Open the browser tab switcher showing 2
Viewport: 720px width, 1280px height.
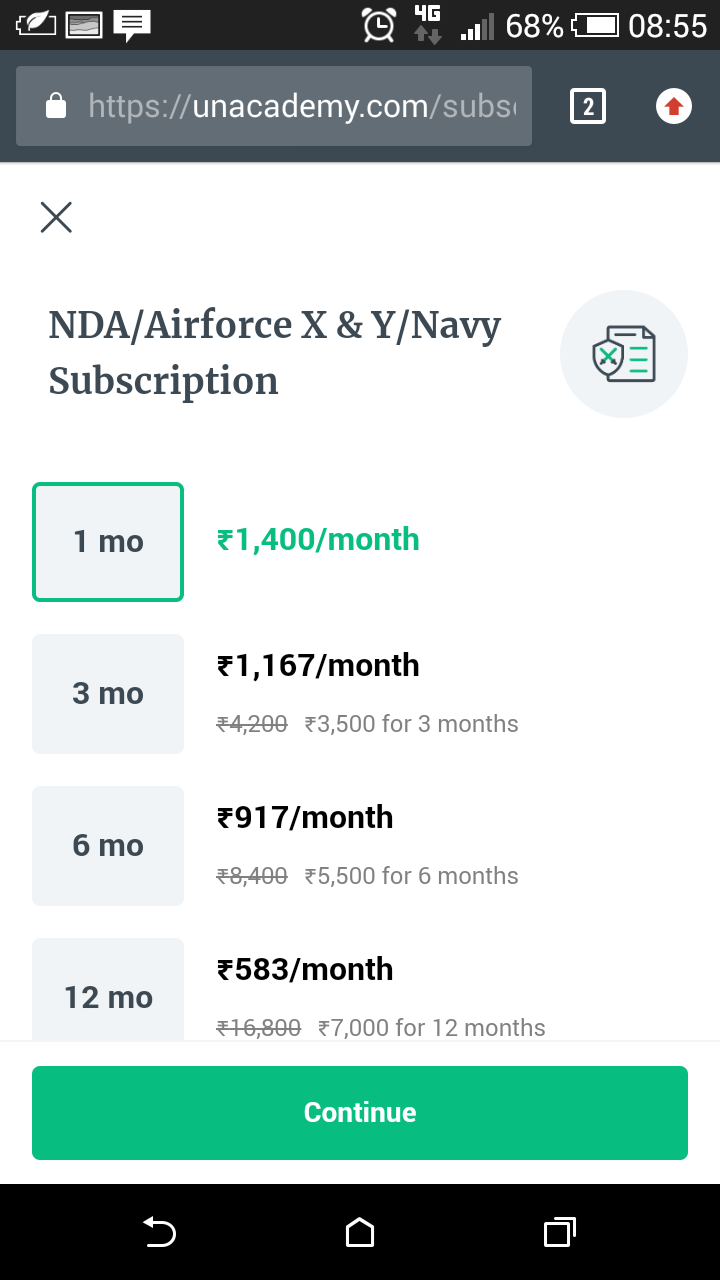click(588, 106)
